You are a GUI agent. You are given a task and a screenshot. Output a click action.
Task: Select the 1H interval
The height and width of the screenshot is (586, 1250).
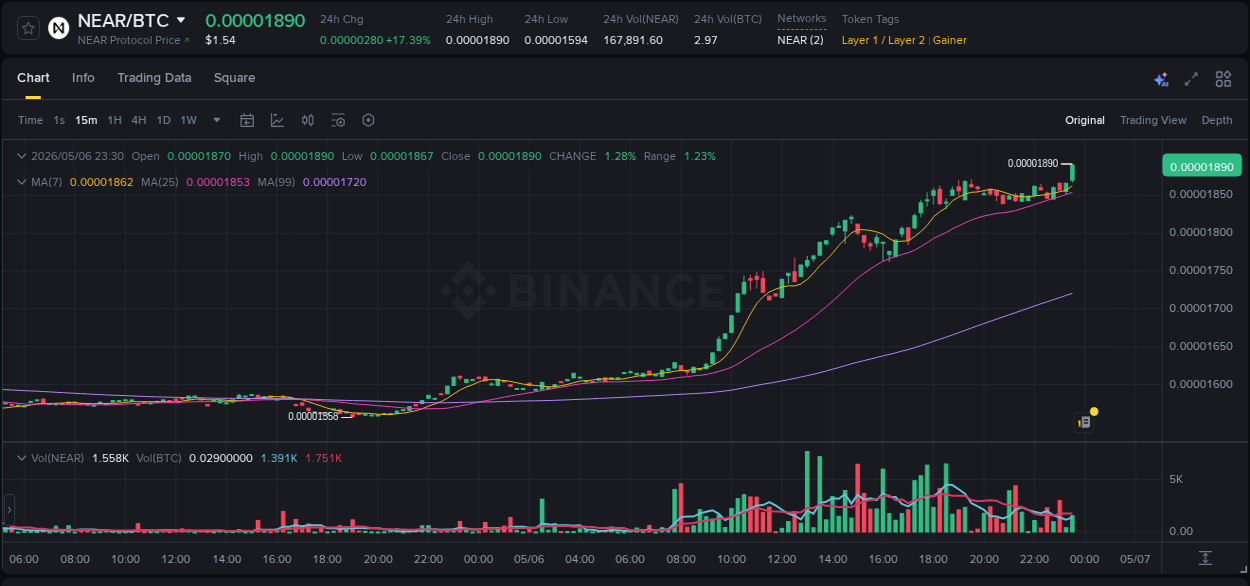point(114,120)
